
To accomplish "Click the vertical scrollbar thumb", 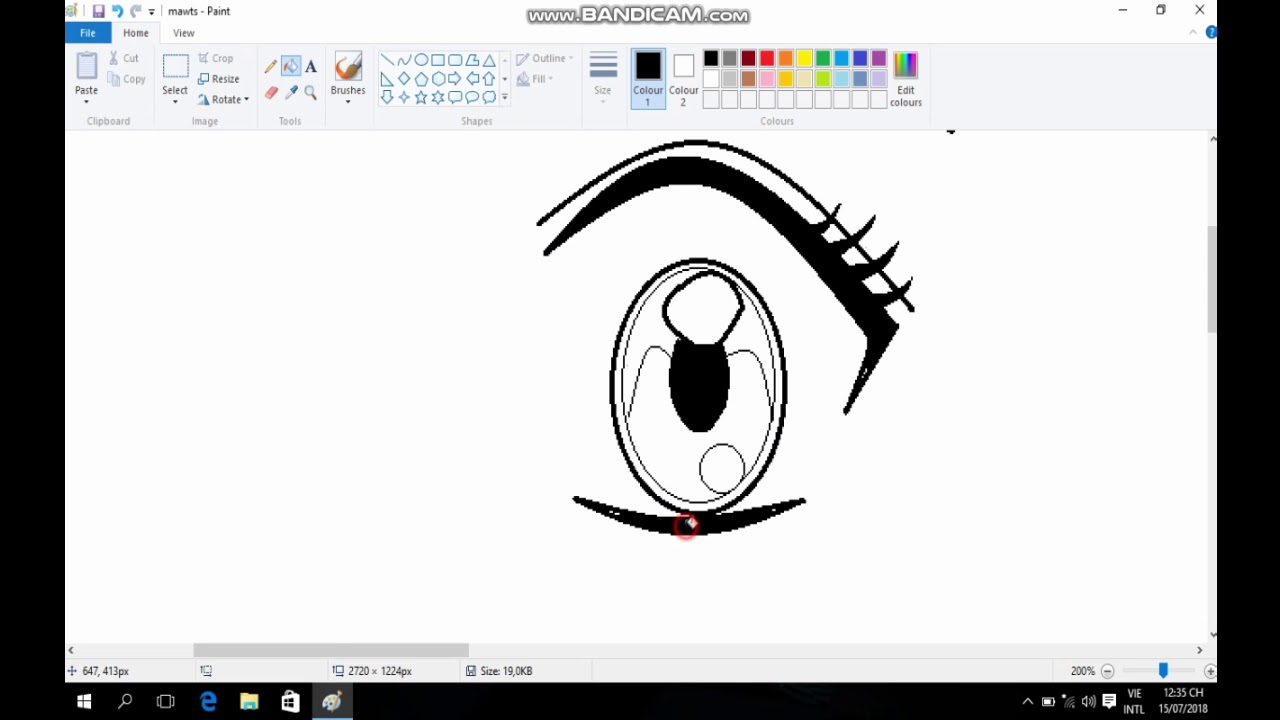I will tap(1213, 279).
